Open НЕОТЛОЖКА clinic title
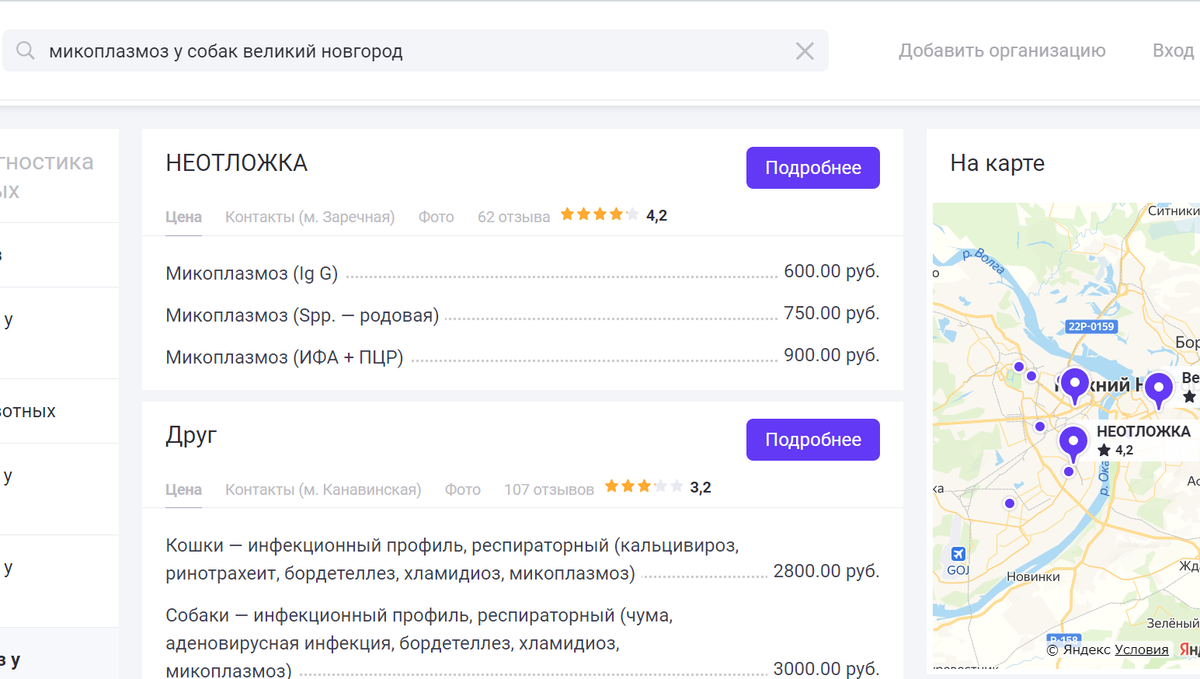The width and height of the screenshot is (1200, 679). pyautogui.click(x=237, y=163)
